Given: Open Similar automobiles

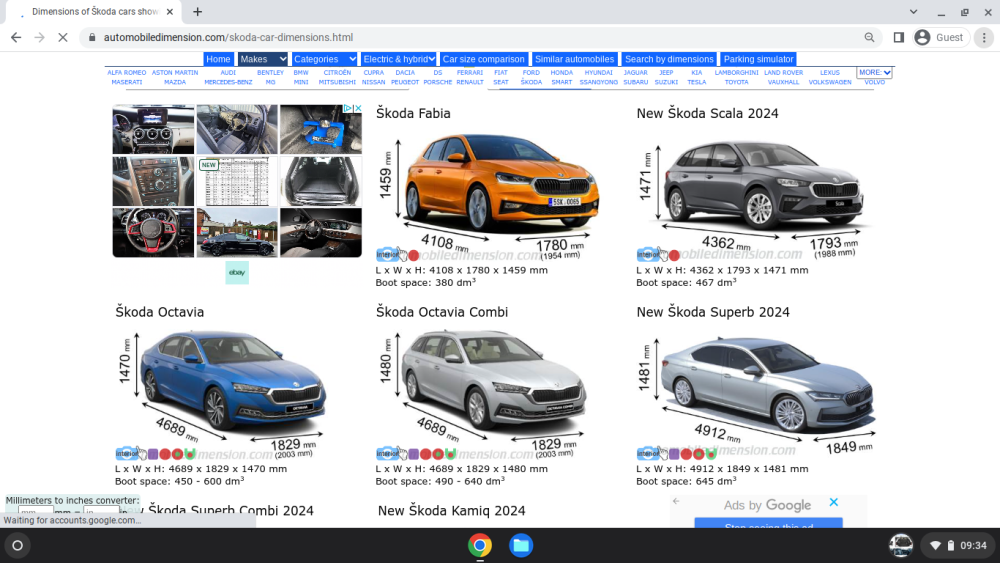Looking at the screenshot, I should click(574, 59).
